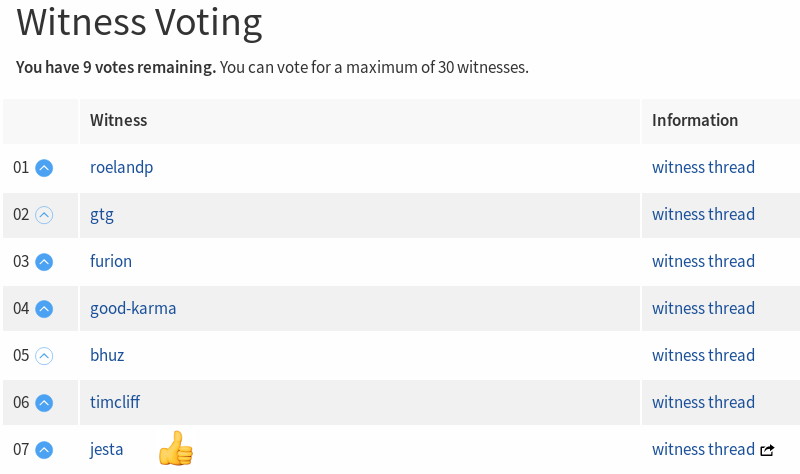This screenshot has width=800, height=474.
Task: Click upvote icon next to good-karma
Action: [x=44, y=309]
